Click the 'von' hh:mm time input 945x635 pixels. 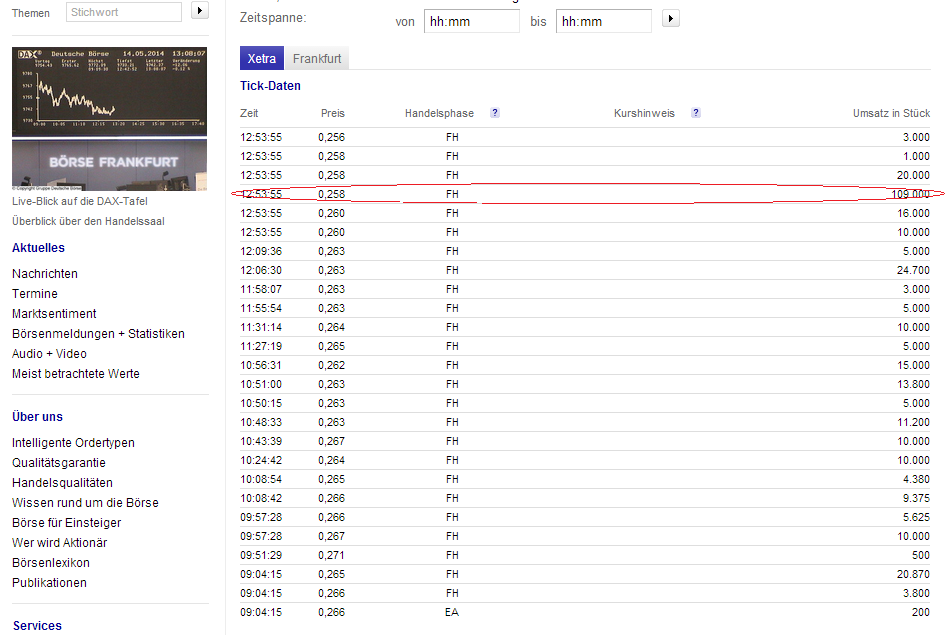(x=470, y=21)
